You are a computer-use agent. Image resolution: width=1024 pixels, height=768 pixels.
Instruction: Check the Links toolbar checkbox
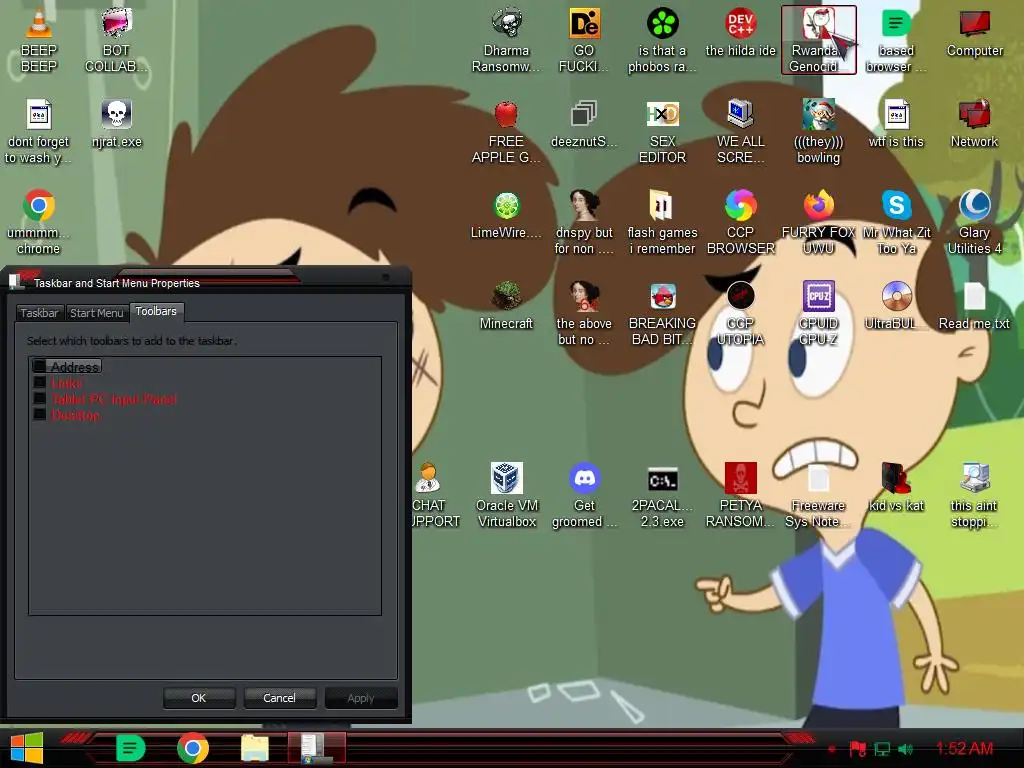(39, 382)
